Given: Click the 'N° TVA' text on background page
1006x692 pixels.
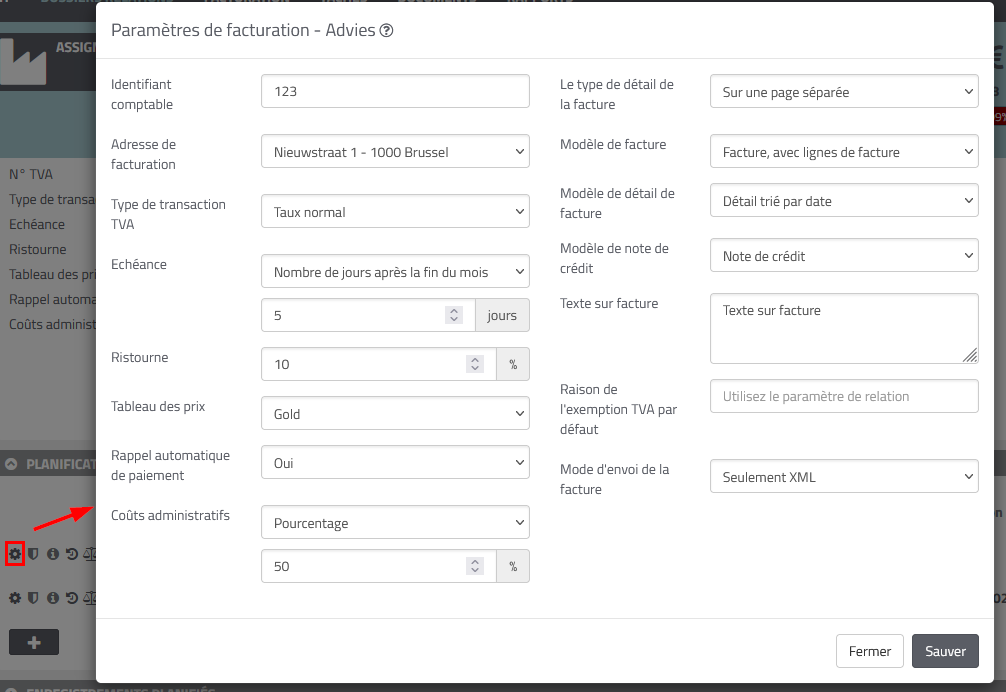Looking at the screenshot, I should coord(31,174).
